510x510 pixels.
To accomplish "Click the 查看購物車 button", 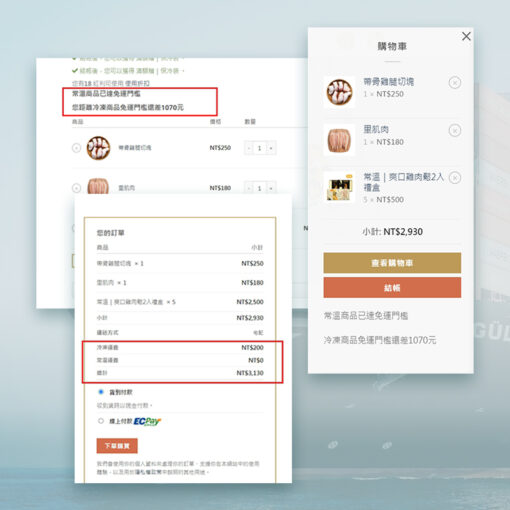I will (392, 263).
